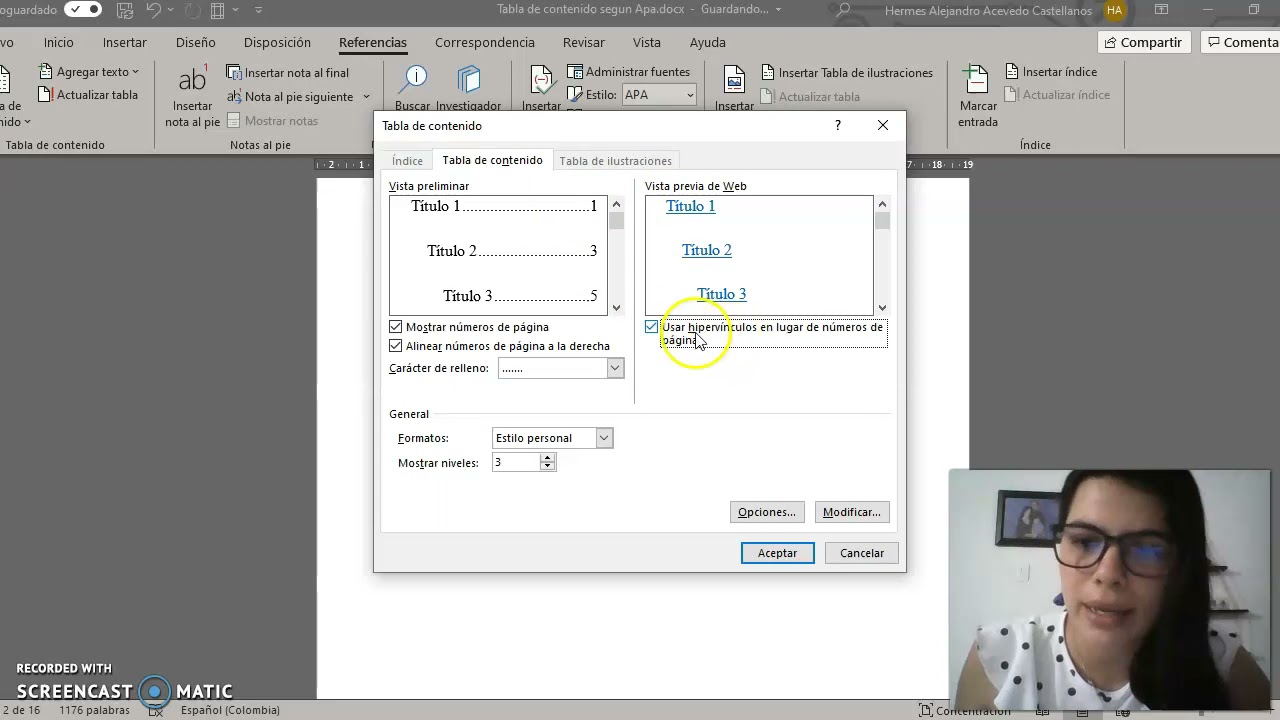The height and width of the screenshot is (720, 1280).
Task: Click the HA user account avatar
Action: tap(1114, 10)
